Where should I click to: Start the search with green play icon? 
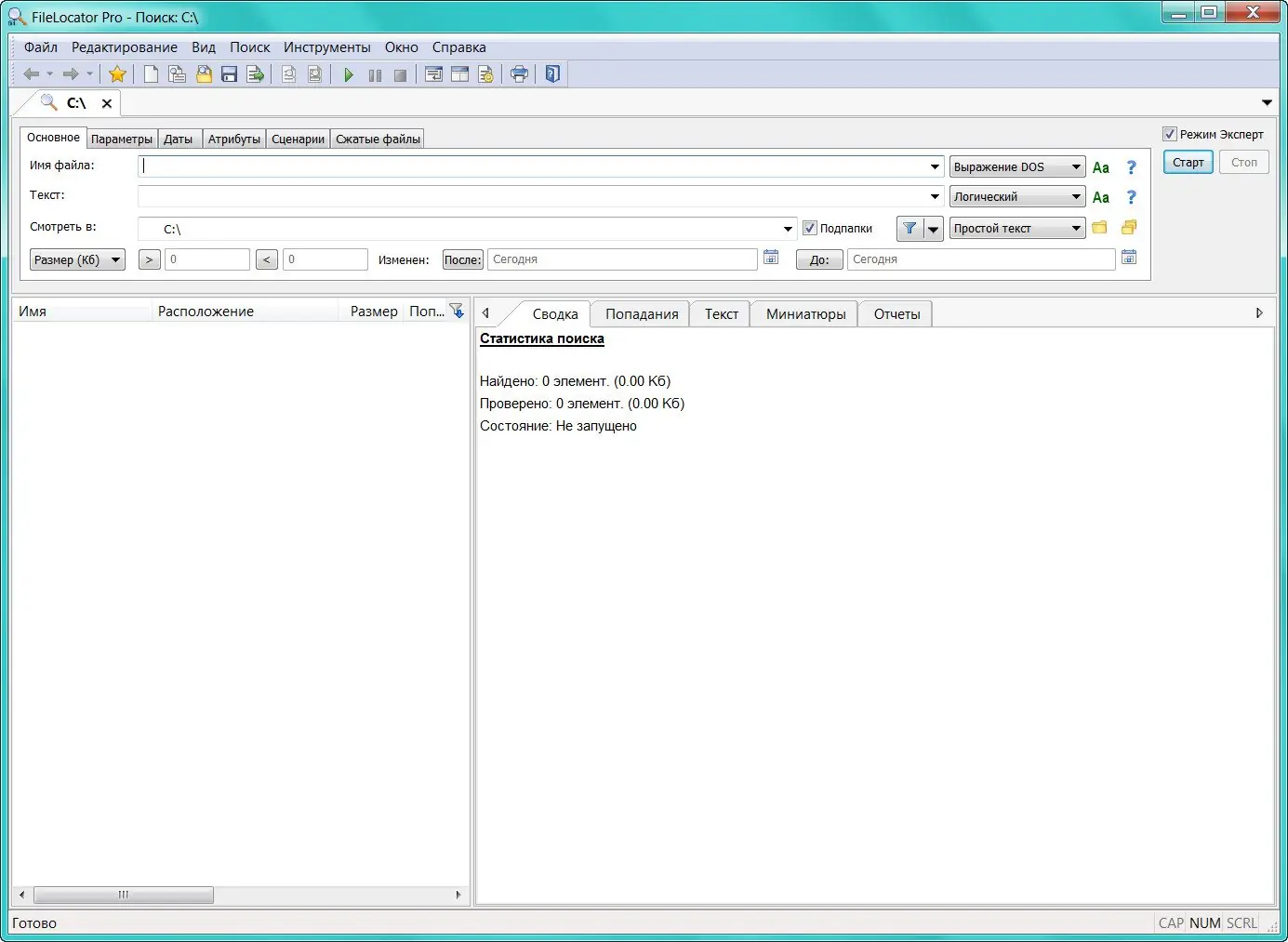(x=349, y=74)
